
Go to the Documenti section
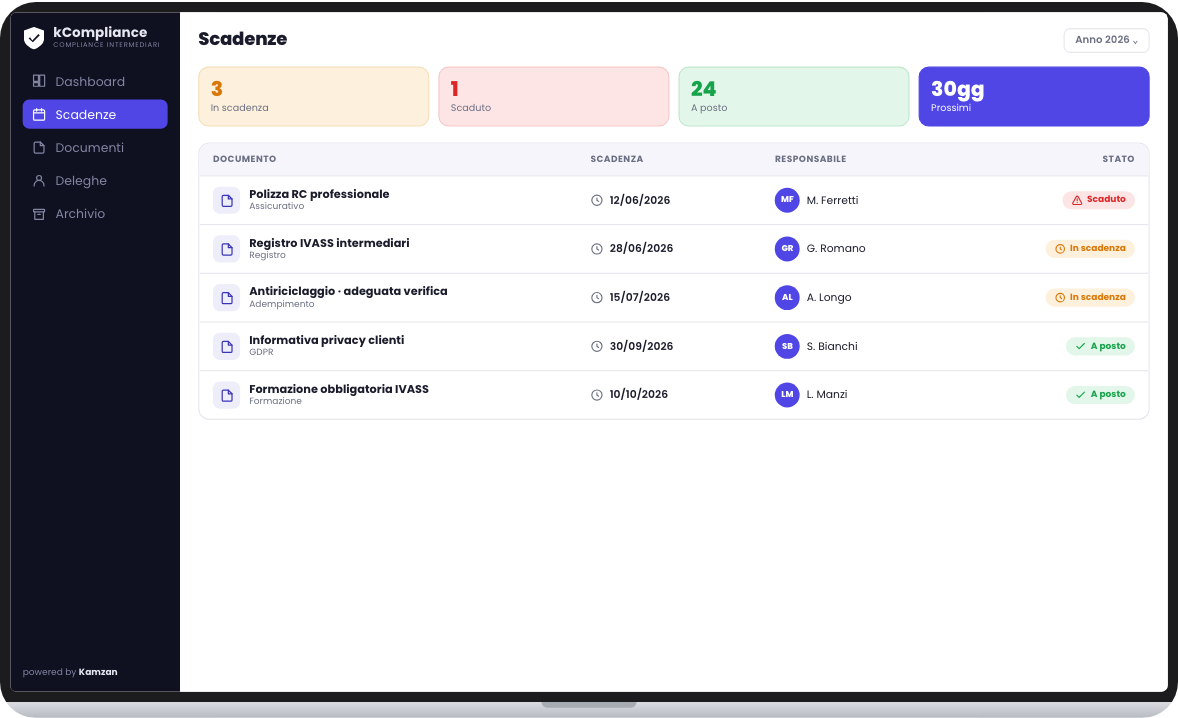95,147
